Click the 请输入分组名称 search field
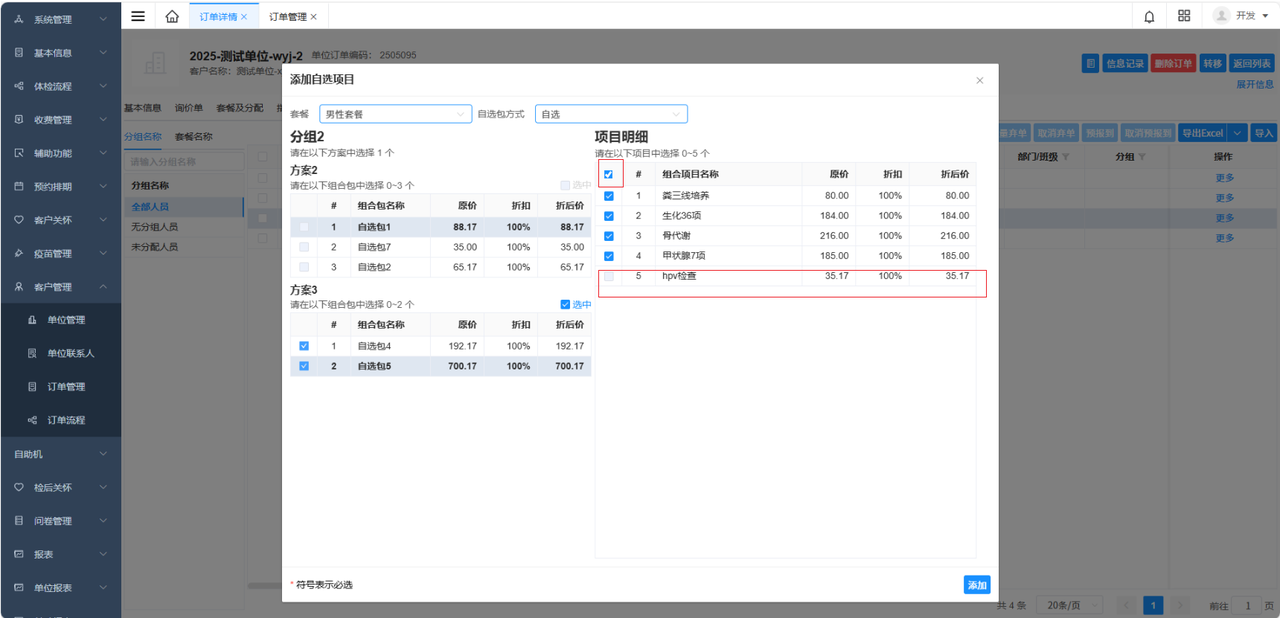This screenshot has height=618, width=1280. coord(184,162)
